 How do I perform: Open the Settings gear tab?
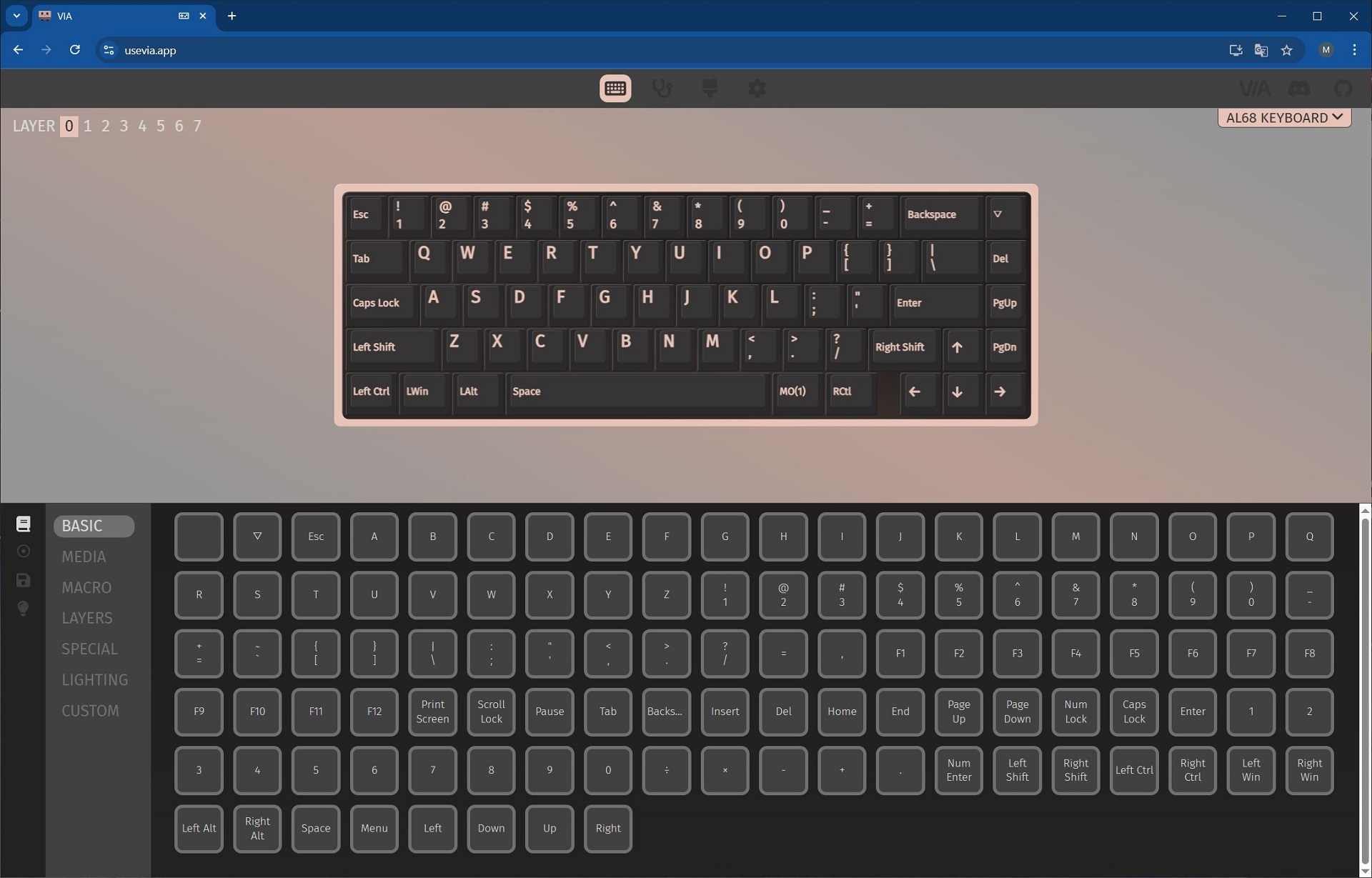(757, 89)
